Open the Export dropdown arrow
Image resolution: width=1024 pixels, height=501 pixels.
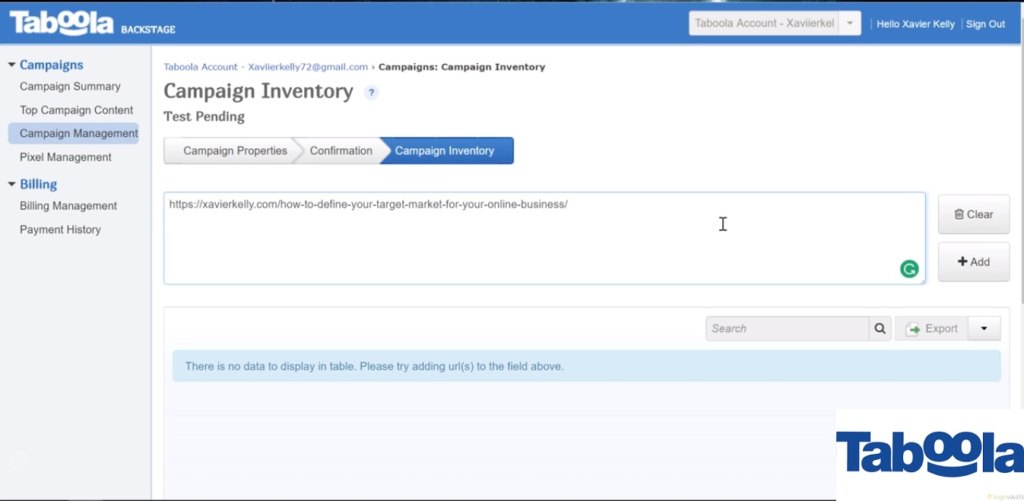[984, 328]
